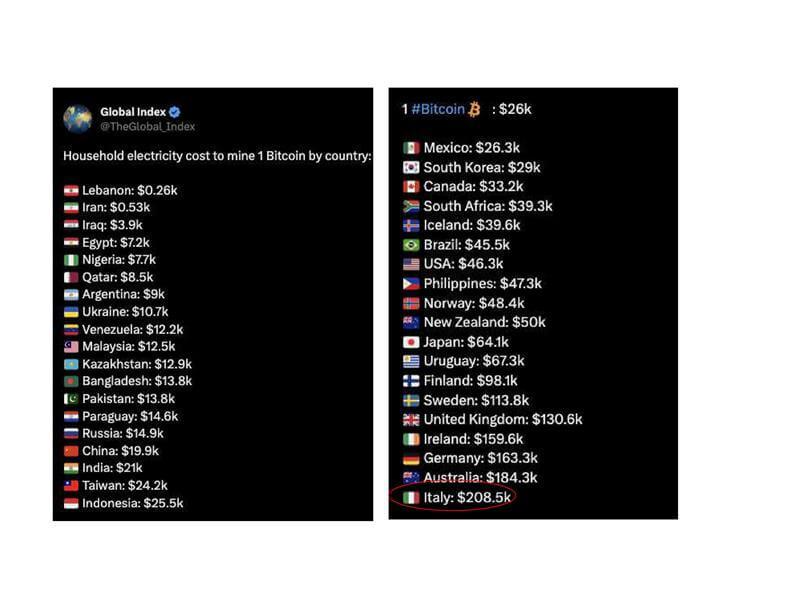Click the Italy flag icon
Screen dimensions: 810x608
click(x=411, y=497)
